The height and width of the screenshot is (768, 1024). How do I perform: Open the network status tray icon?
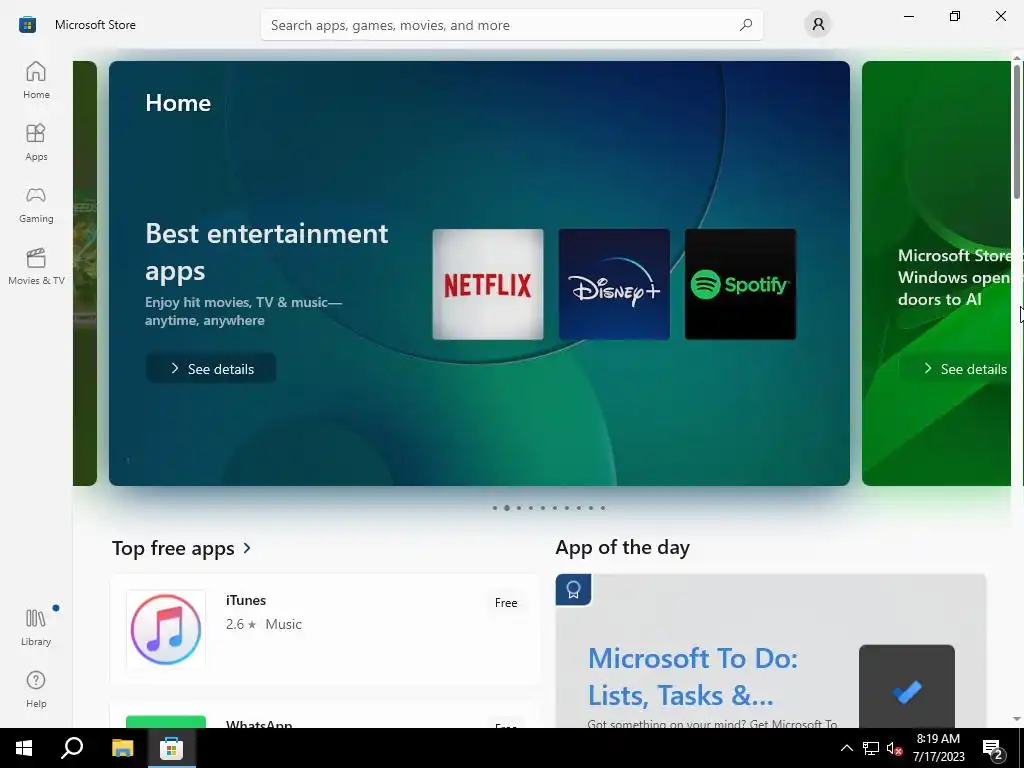(871, 748)
